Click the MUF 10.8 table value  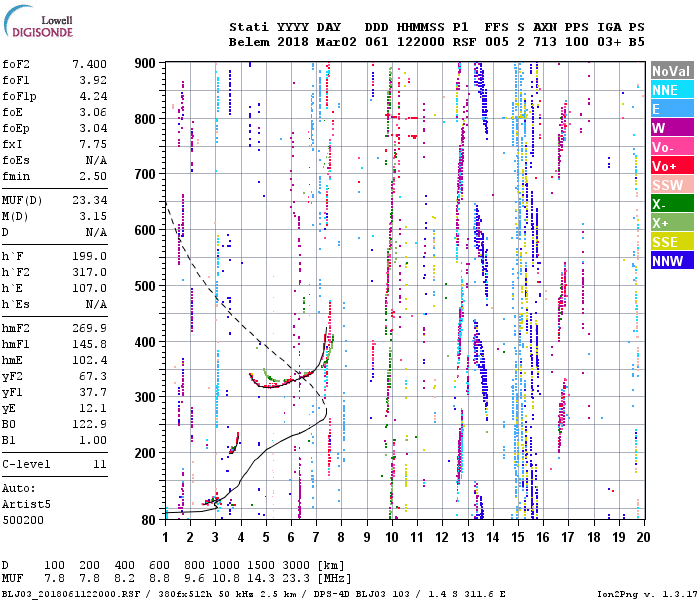click(225, 579)
